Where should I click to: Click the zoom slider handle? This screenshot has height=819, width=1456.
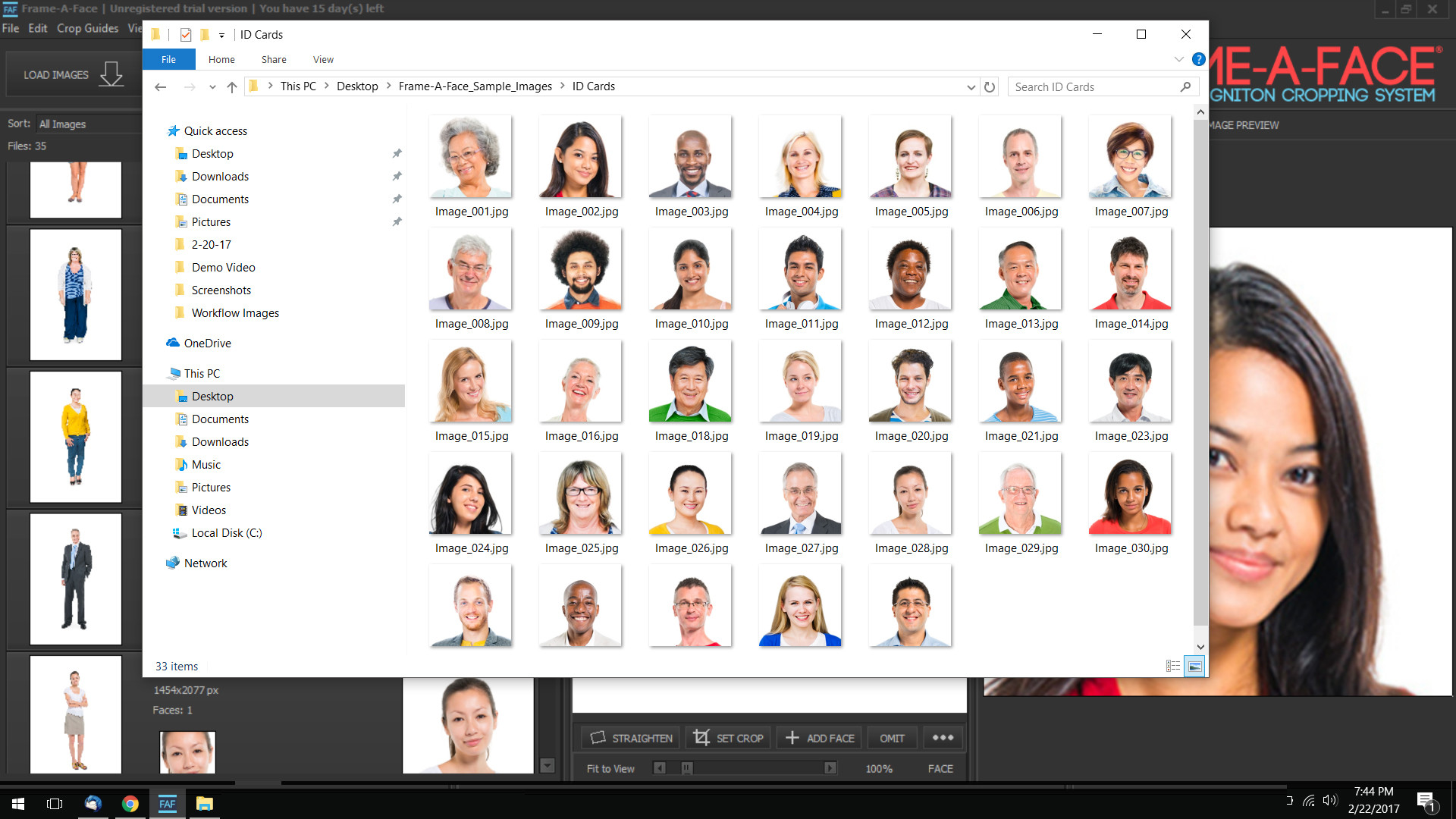(x=686, y=768)
